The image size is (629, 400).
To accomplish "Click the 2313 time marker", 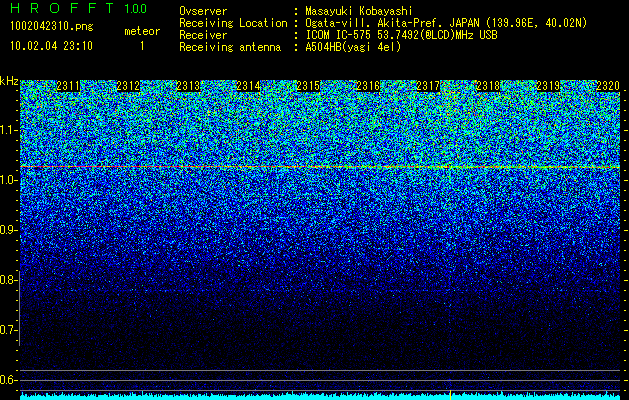I will [x=188, y=86].
